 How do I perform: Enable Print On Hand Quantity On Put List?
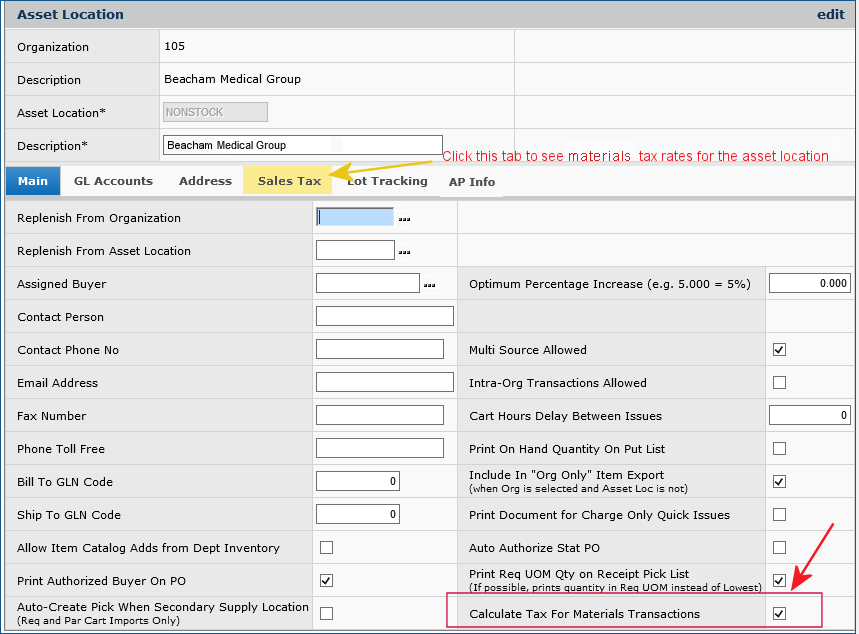click(779, 448)
